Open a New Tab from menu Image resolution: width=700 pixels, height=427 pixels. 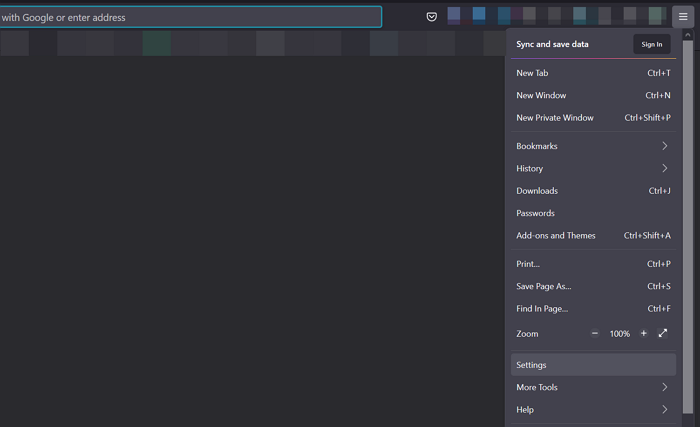tap(593, 73)
